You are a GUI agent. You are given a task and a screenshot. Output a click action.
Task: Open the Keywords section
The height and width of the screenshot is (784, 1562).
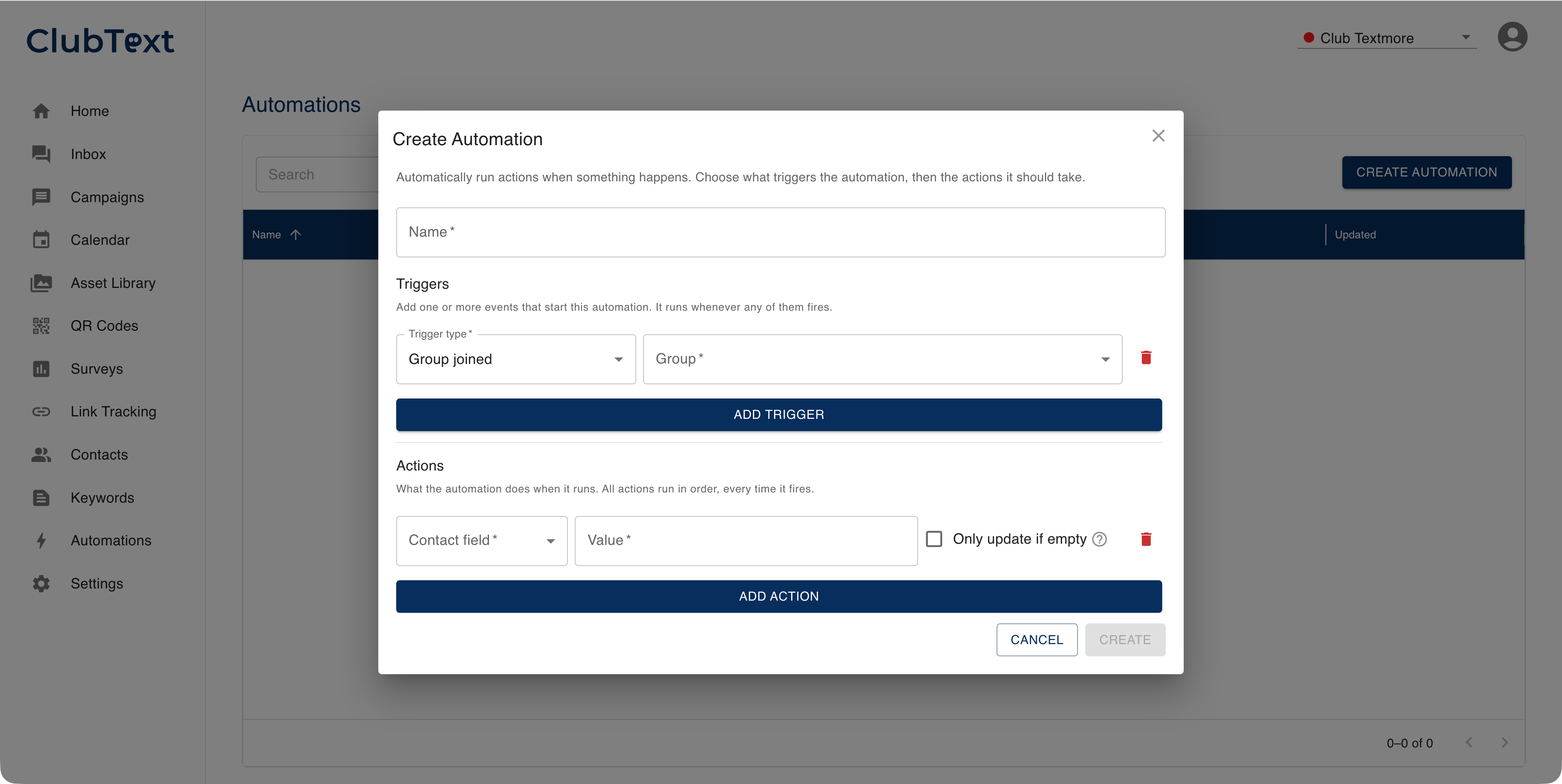(x=102, y=497)
